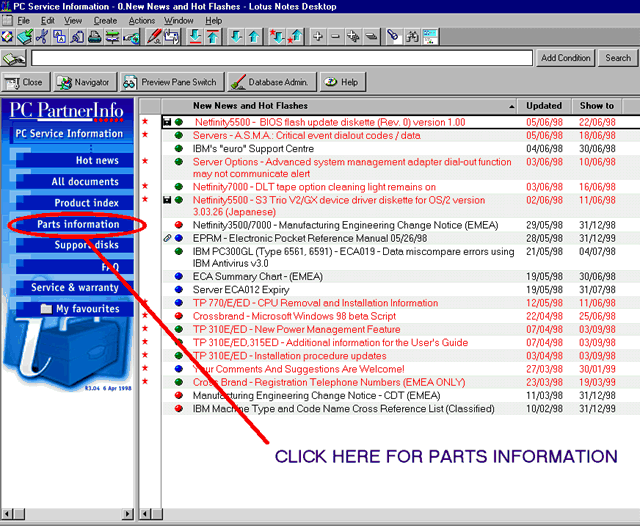Click the scissors cut icon
The image size is (640, 526).
(42, 37)
